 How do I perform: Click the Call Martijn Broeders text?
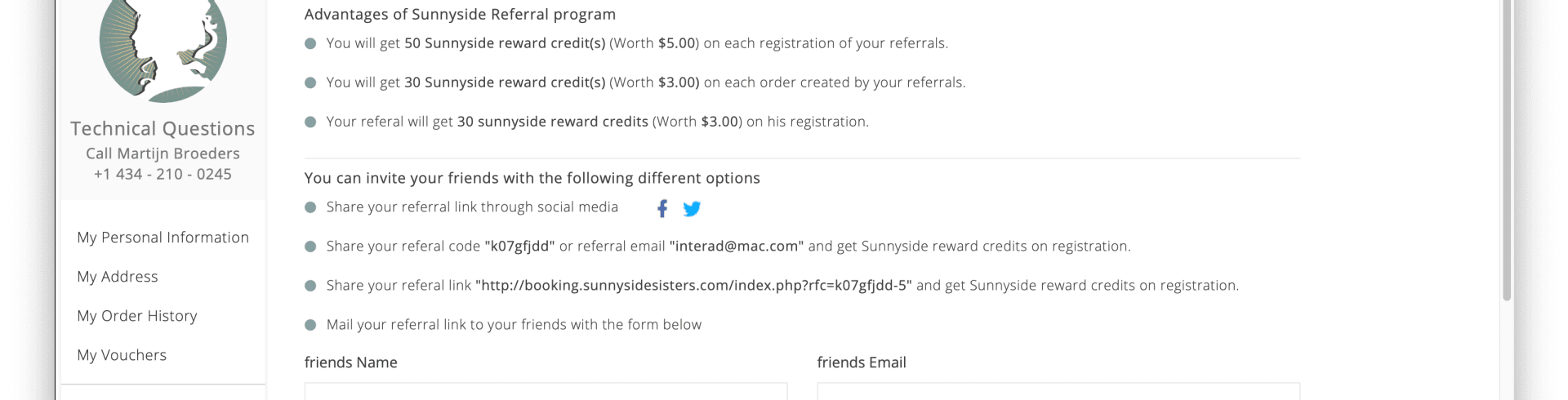click(163, 153)
